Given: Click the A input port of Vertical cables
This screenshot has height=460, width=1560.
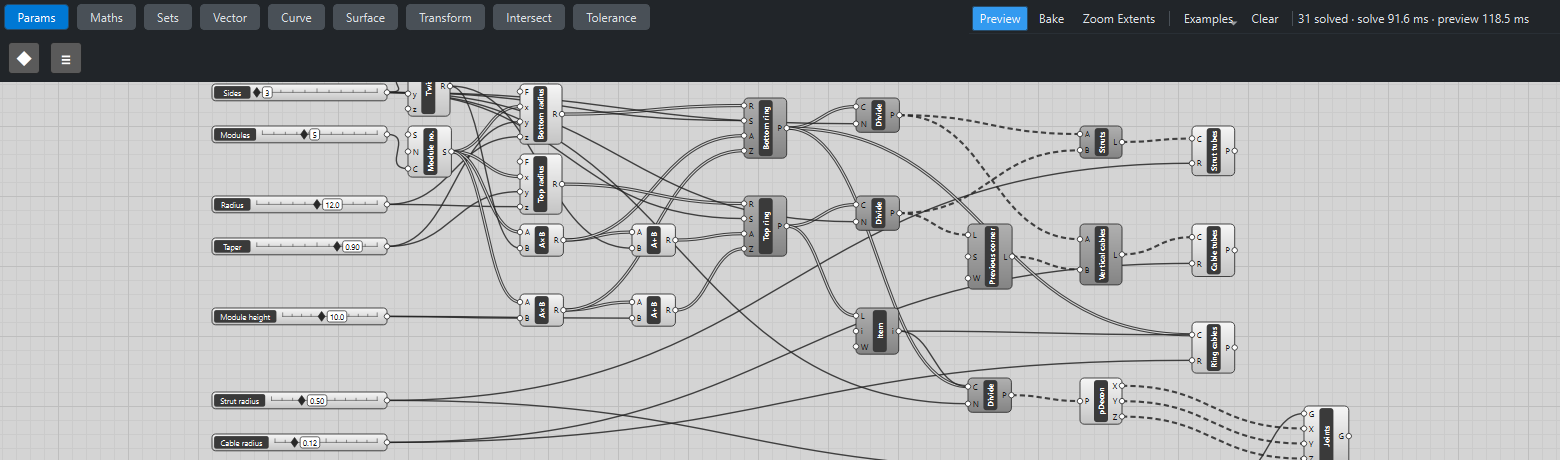Looking at the screenshot, I should (1082, 239).
